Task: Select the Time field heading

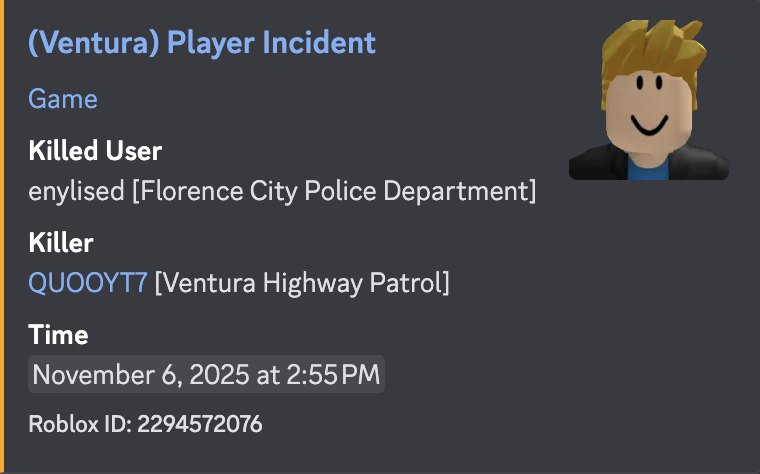Action: 58,335
